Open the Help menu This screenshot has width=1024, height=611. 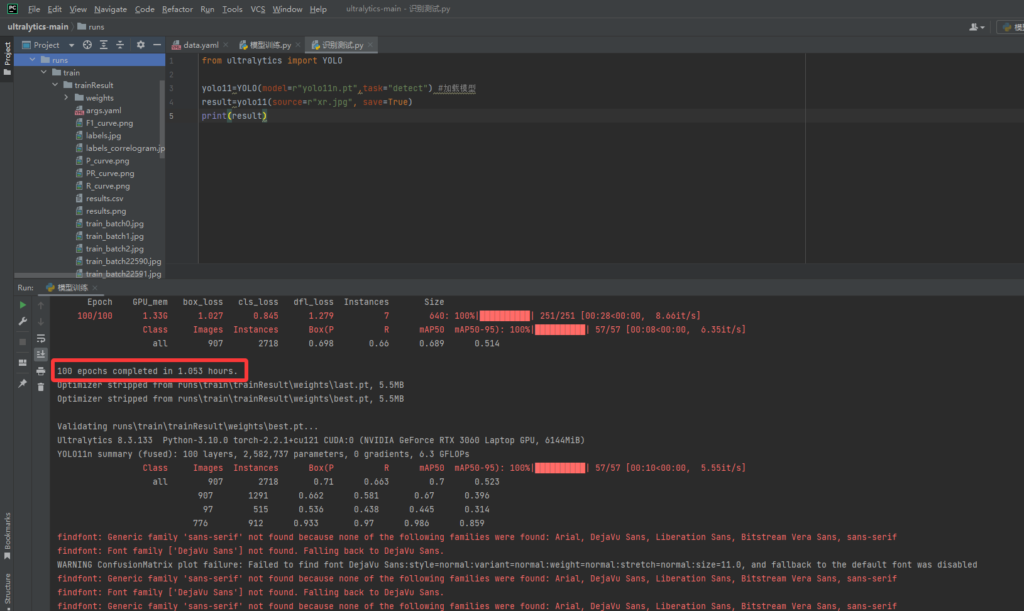pyautogui.click(x=318, y=9)
